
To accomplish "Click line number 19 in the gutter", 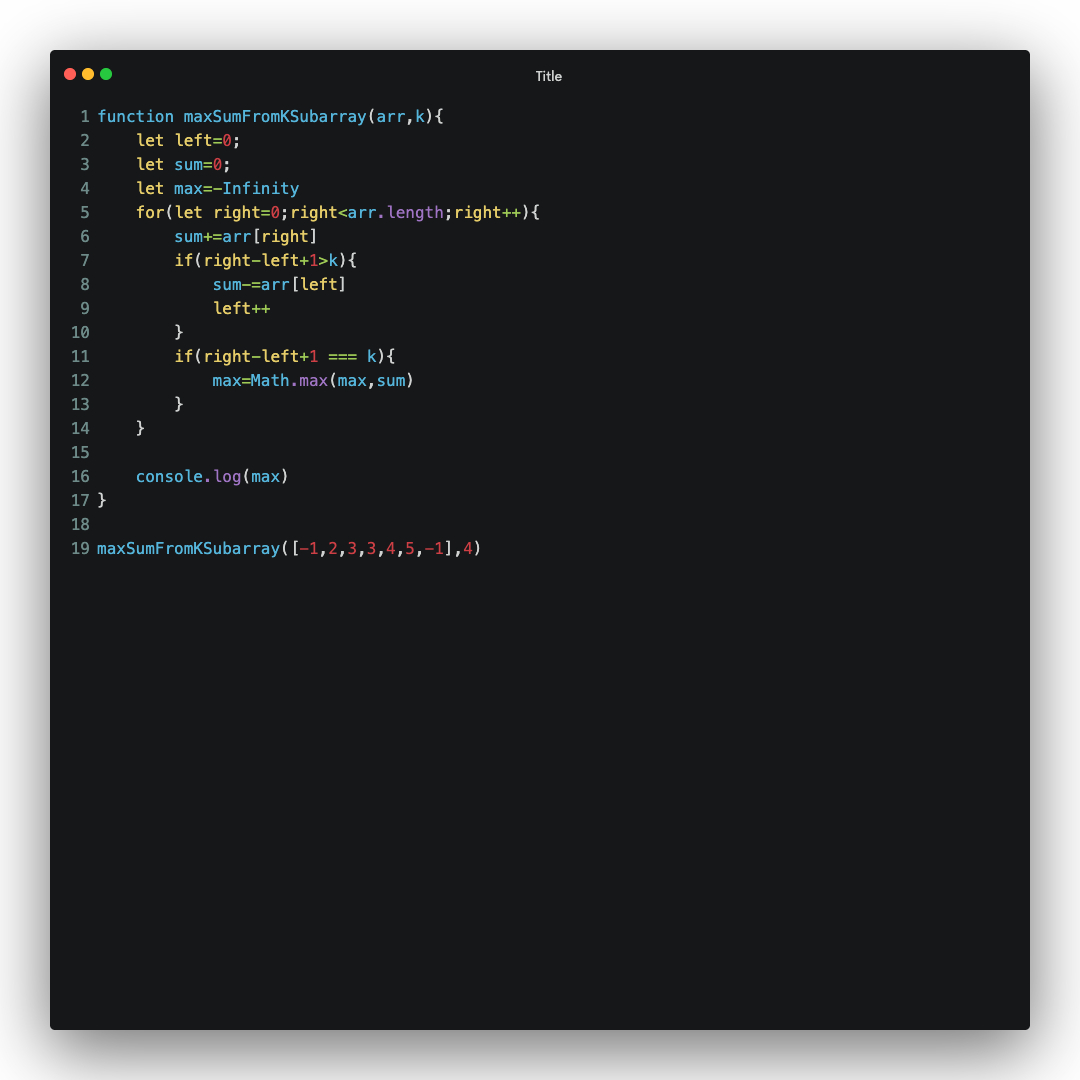I will click(x=81, y=549).
